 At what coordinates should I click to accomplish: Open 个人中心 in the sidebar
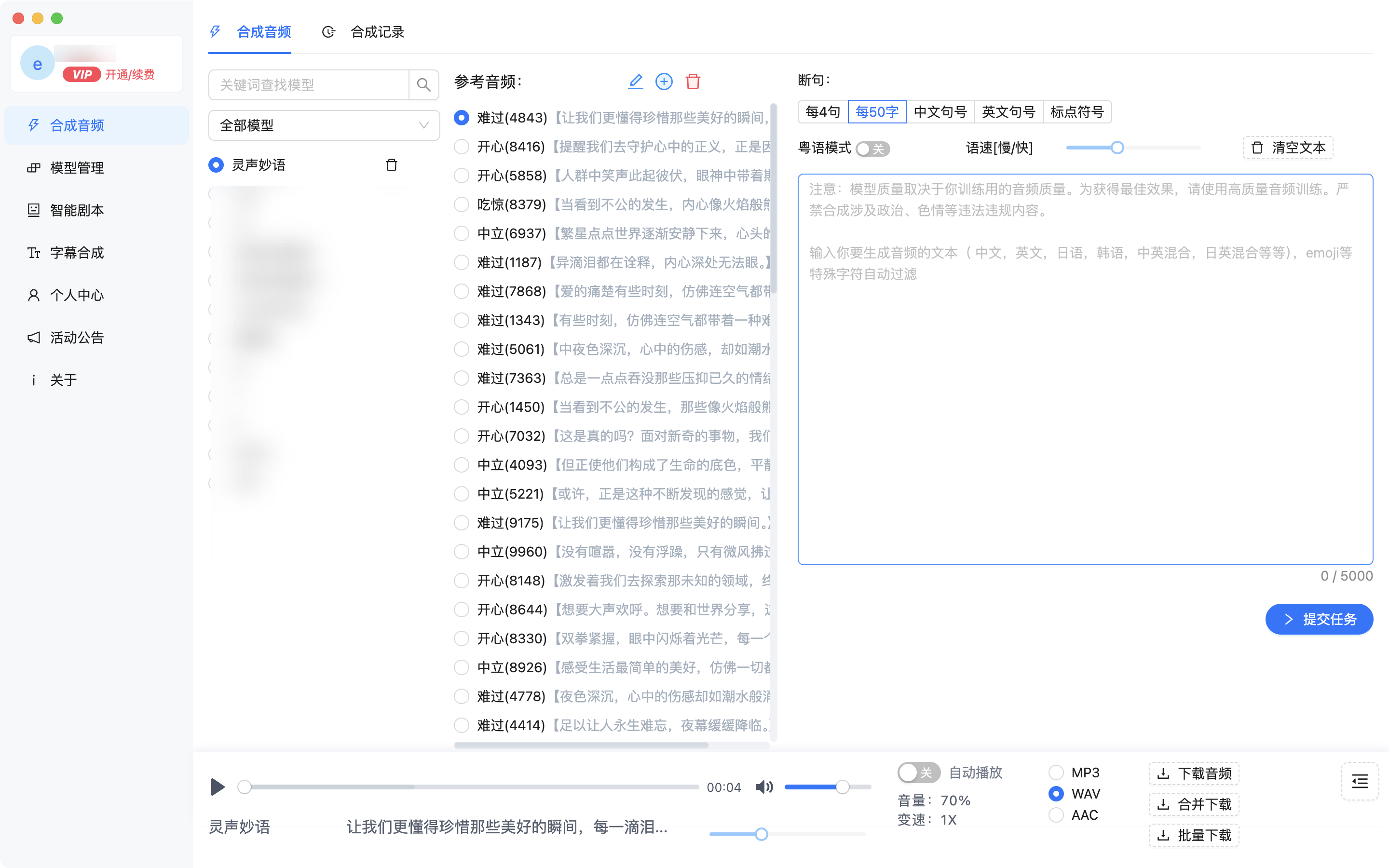click(96, 295)
